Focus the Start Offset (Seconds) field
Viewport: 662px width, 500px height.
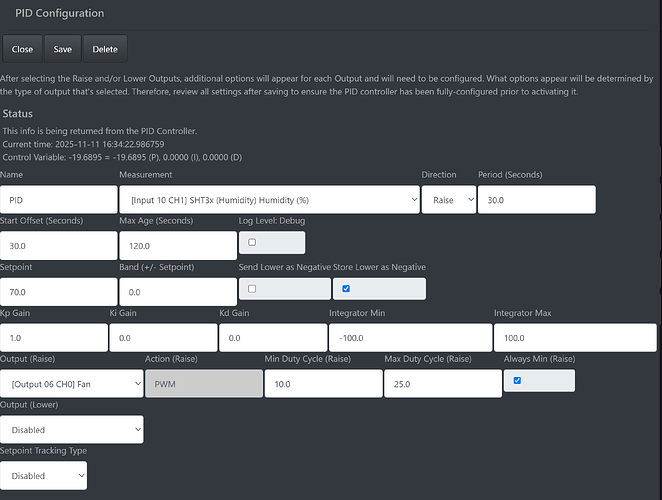[x=58, y=246]
